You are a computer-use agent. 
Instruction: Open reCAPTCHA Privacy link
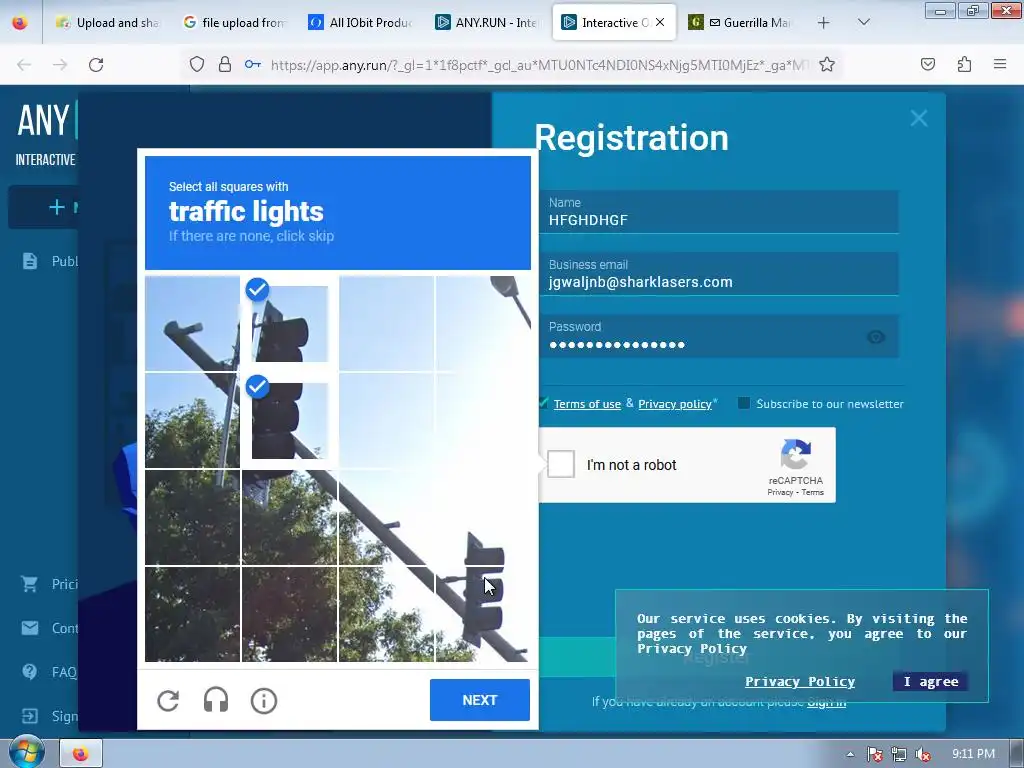tap(780, 492)
